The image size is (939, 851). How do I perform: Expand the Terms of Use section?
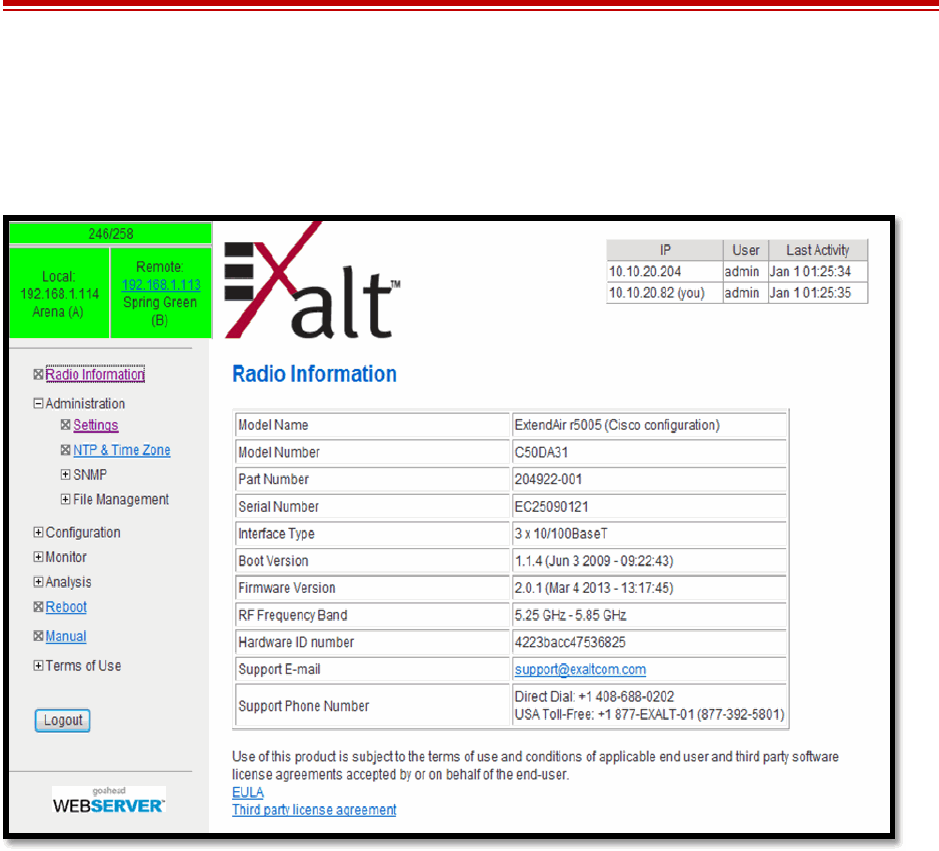coord(38,666)
